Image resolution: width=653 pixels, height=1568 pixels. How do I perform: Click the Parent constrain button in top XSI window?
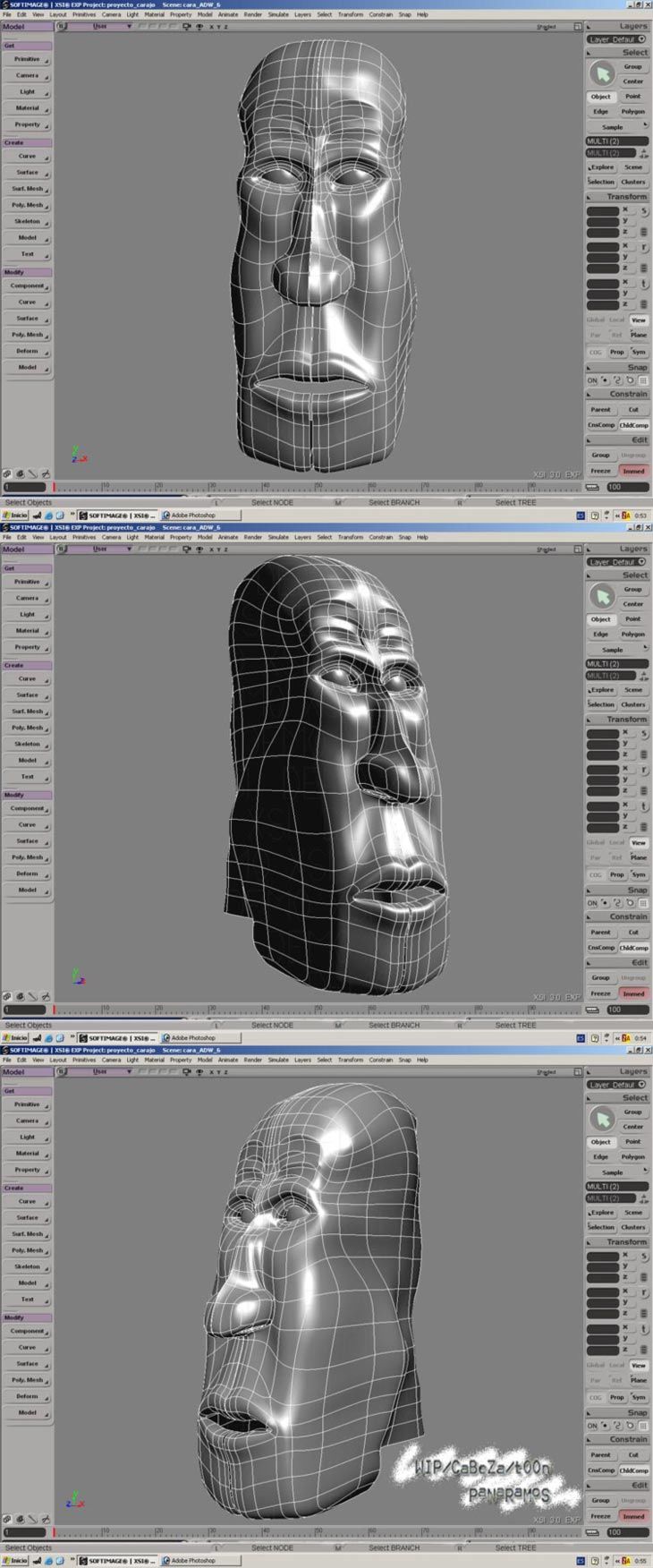click(601, 410)
